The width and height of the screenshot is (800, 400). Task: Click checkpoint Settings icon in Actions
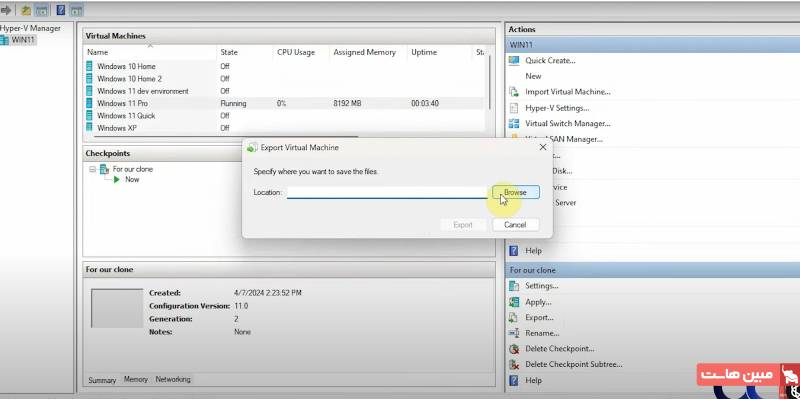pos(514,286)
